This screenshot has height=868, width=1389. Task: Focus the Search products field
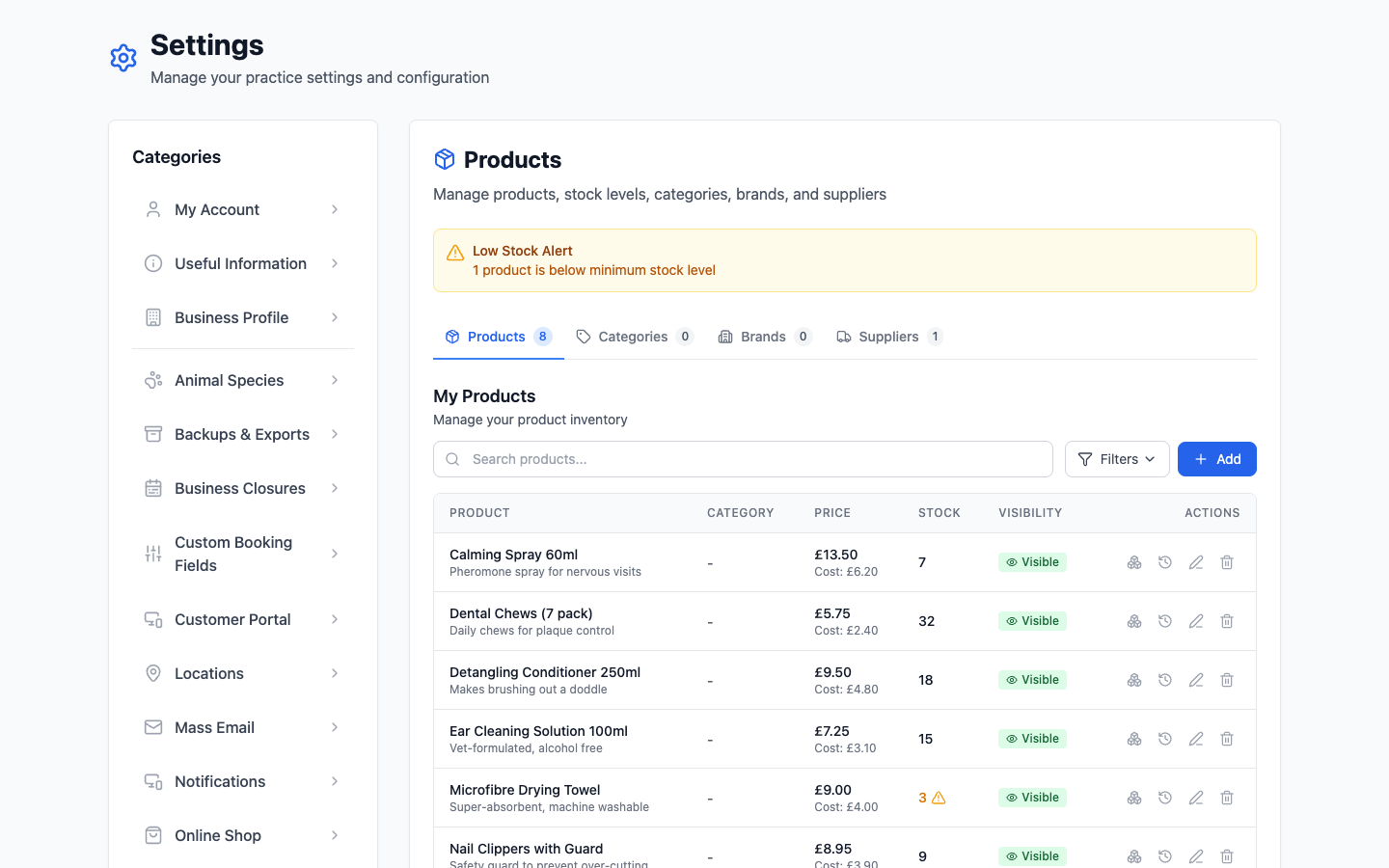[743, 459]
